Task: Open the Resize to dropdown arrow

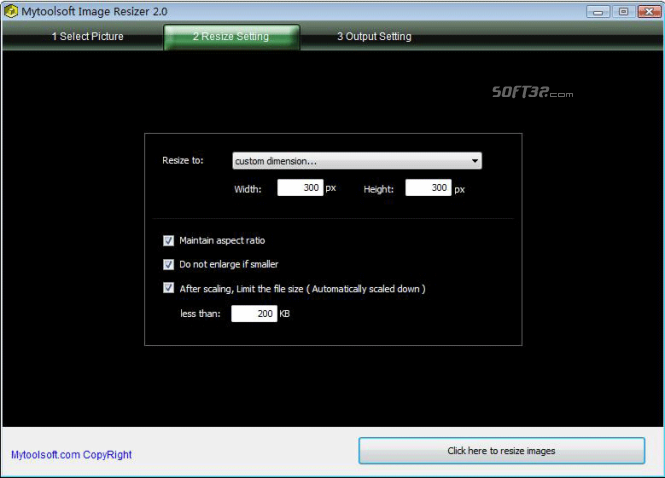Action: click(x=475, y=161)
